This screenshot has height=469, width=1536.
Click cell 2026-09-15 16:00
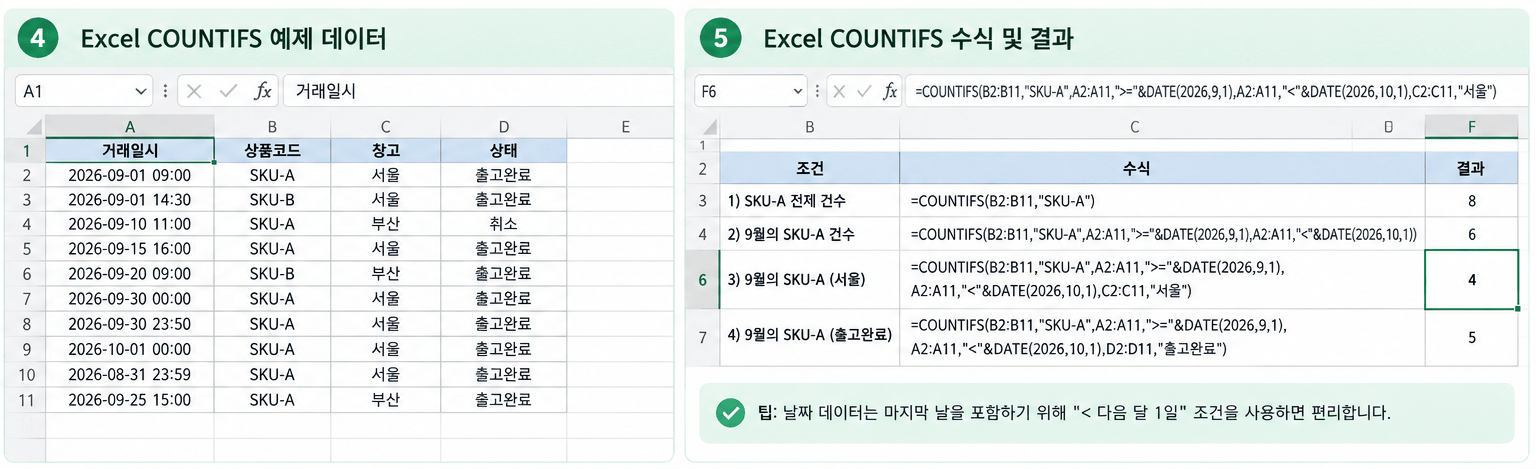(130, 248)
